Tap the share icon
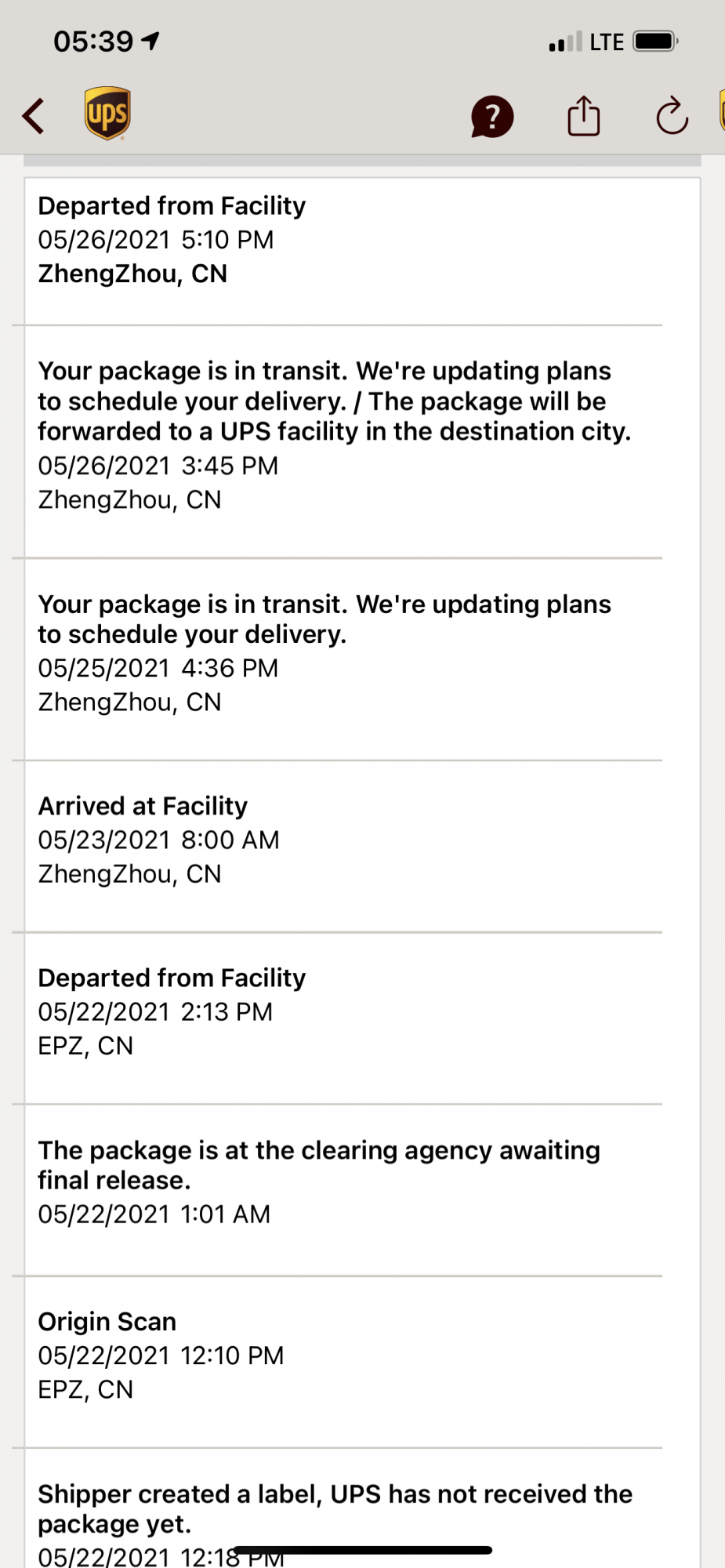 click(583, 117)
